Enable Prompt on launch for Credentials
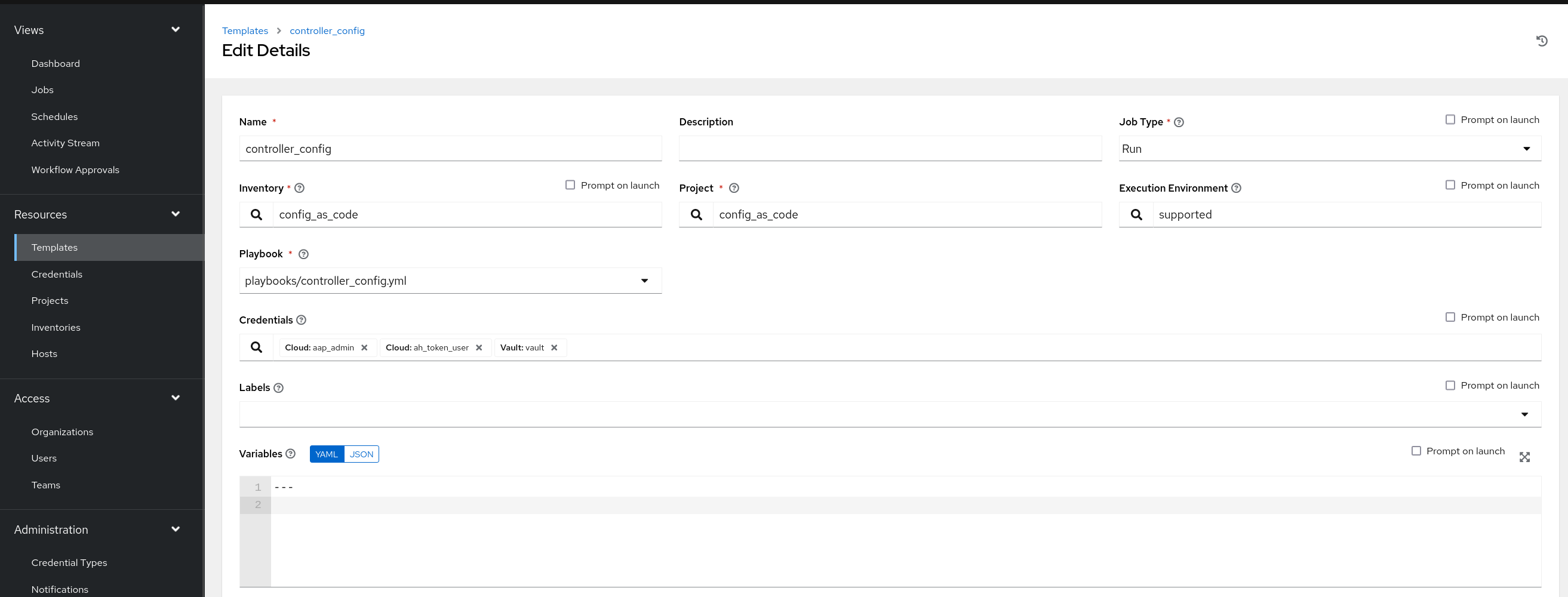 pyautogui.click(x=1450, y=318)
